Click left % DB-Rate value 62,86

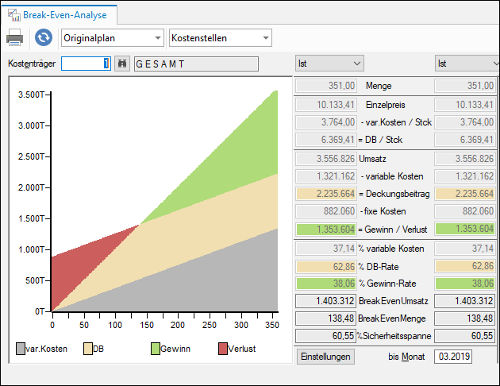326,267
